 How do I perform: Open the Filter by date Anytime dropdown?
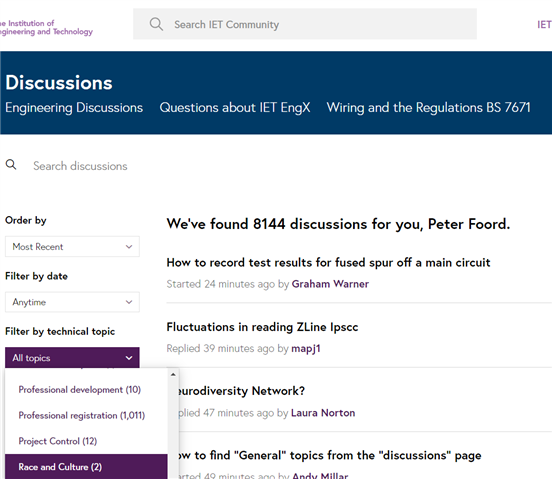pyautogui.click(x=72, y=302)
